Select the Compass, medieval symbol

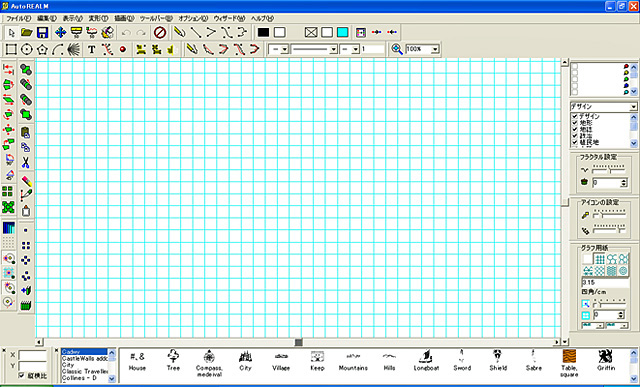point(209,363)
